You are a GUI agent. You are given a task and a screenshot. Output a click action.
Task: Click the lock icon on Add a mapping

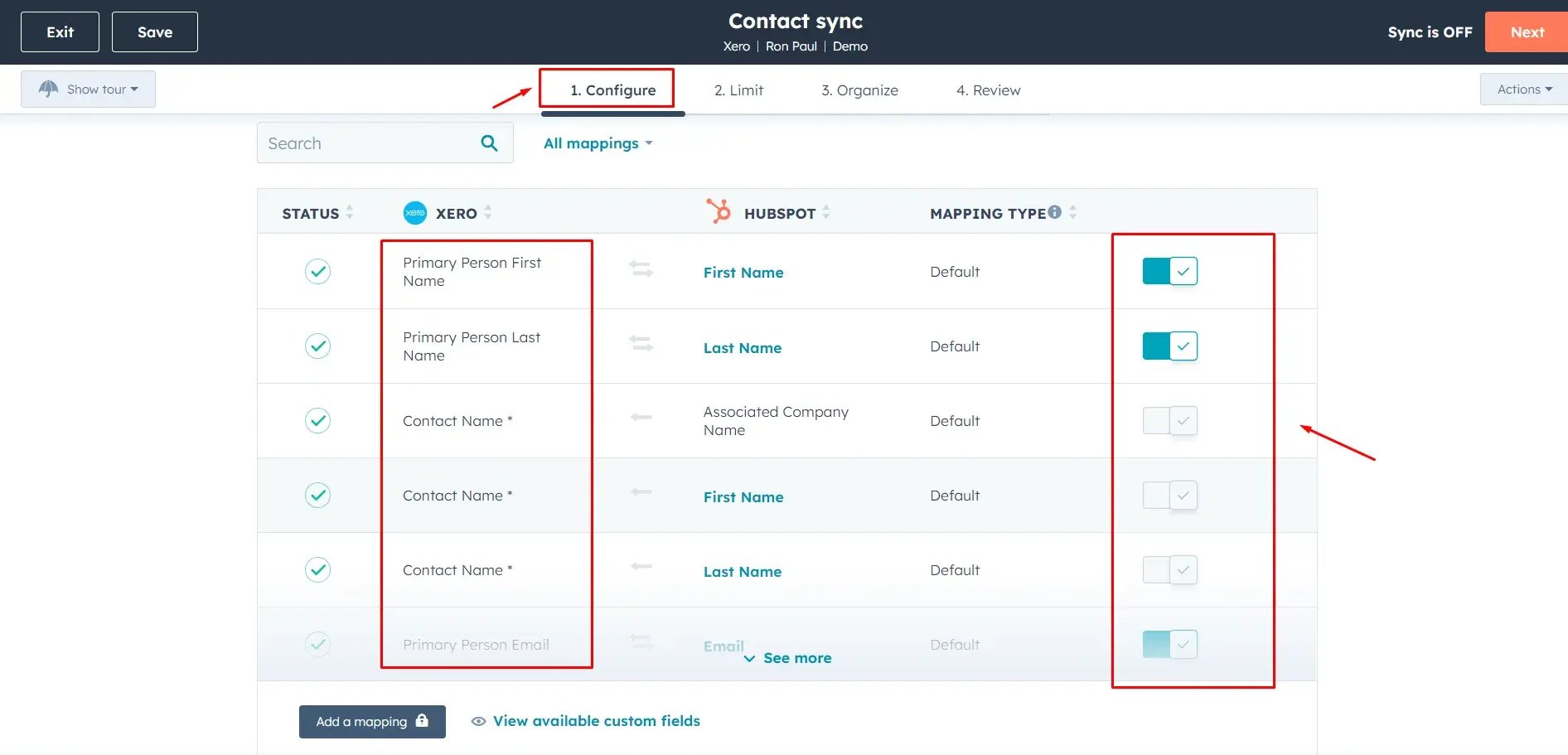[423, 721]
